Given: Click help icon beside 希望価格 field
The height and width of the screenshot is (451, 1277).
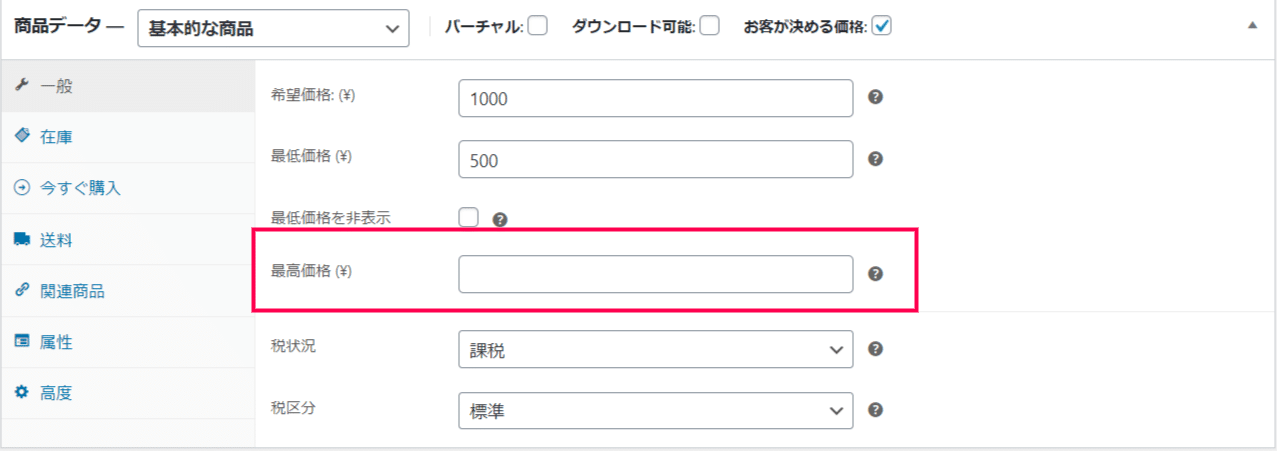Looking at the screenshot, I should click(x=874, y=98).
